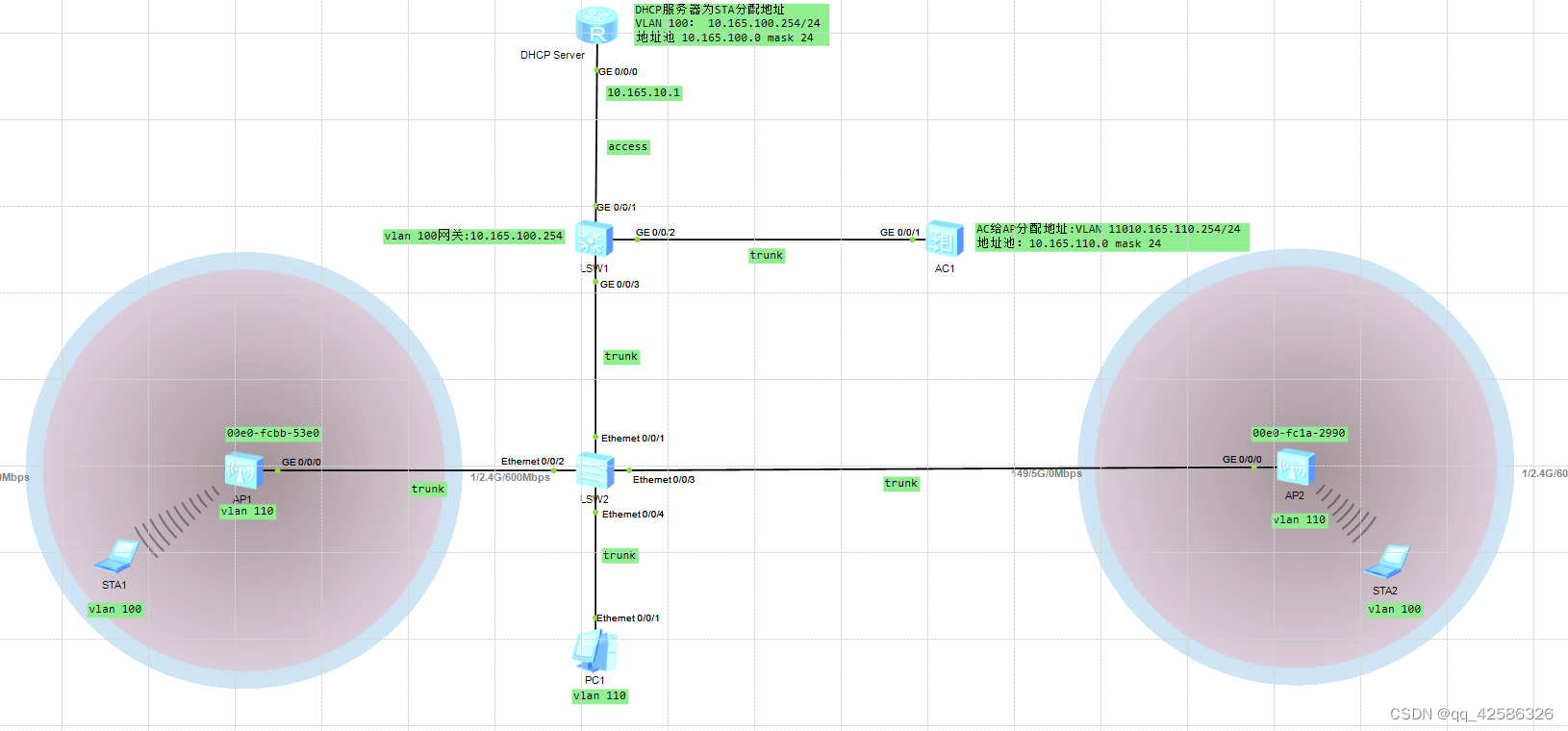Click the STA2 laptop icon
The image size is (1568, 731).
(1387, 563)
